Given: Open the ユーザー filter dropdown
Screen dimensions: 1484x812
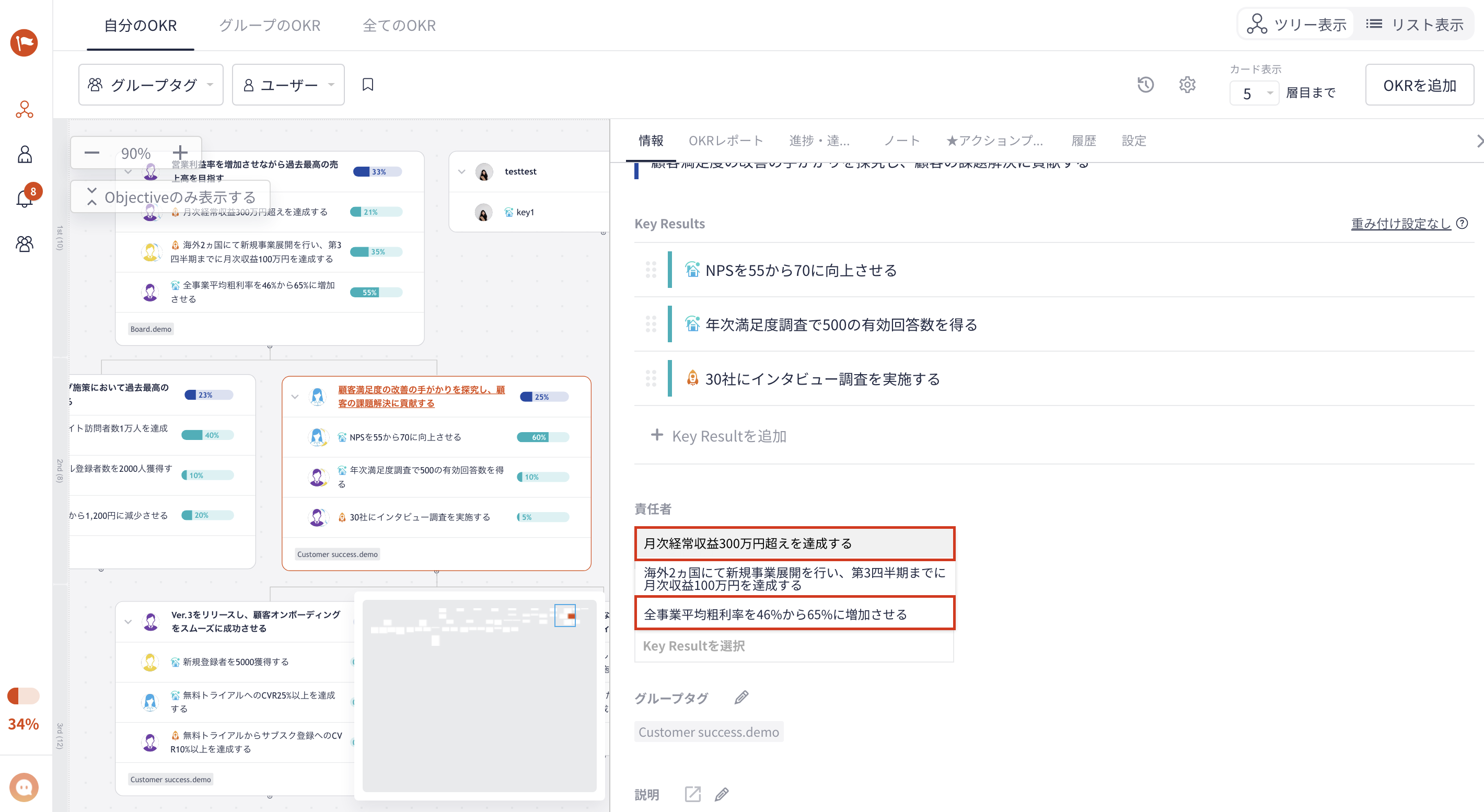Looking at the screenshot, I should point(288,85).
